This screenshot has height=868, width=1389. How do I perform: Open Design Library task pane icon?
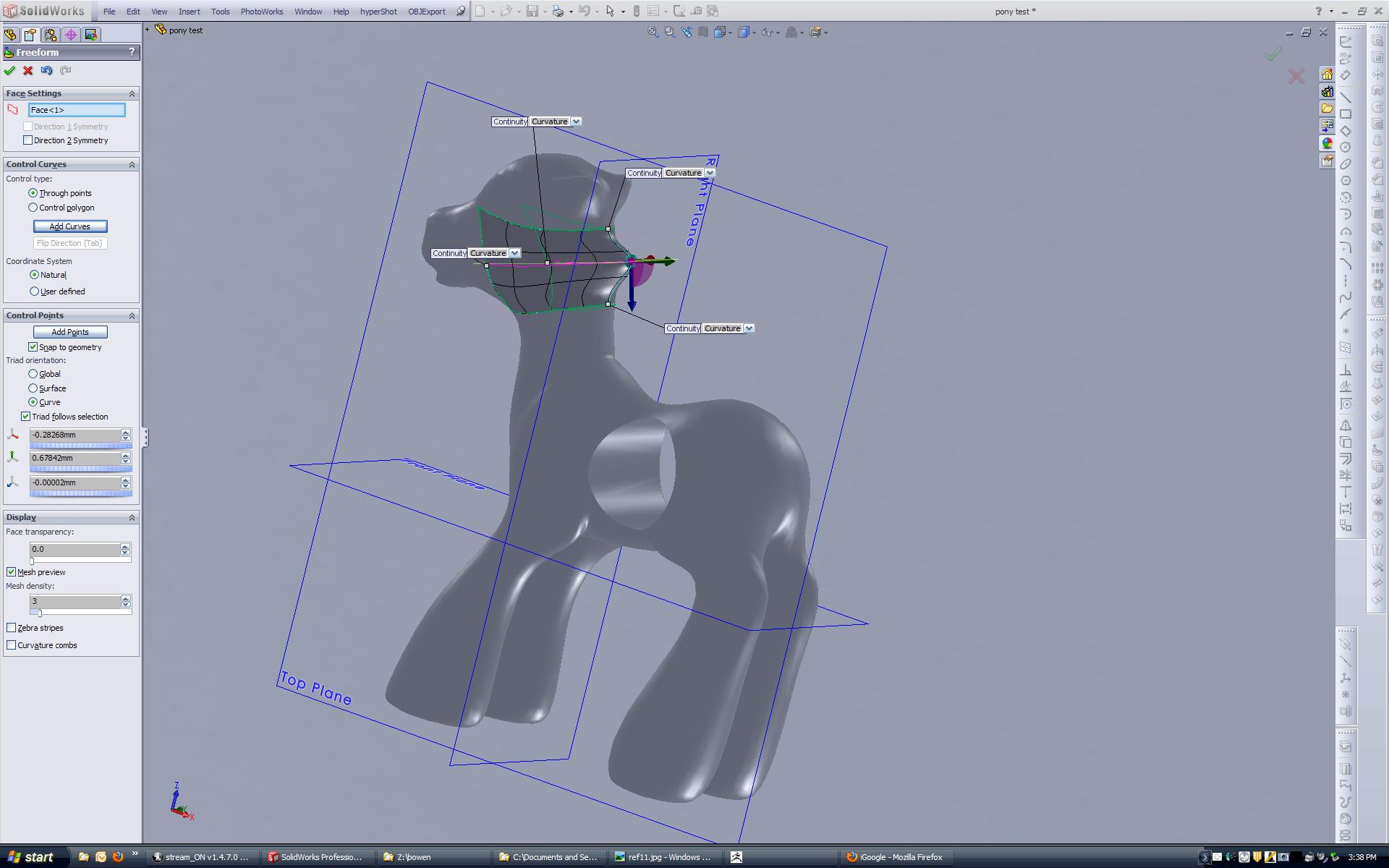[1327, 92]
